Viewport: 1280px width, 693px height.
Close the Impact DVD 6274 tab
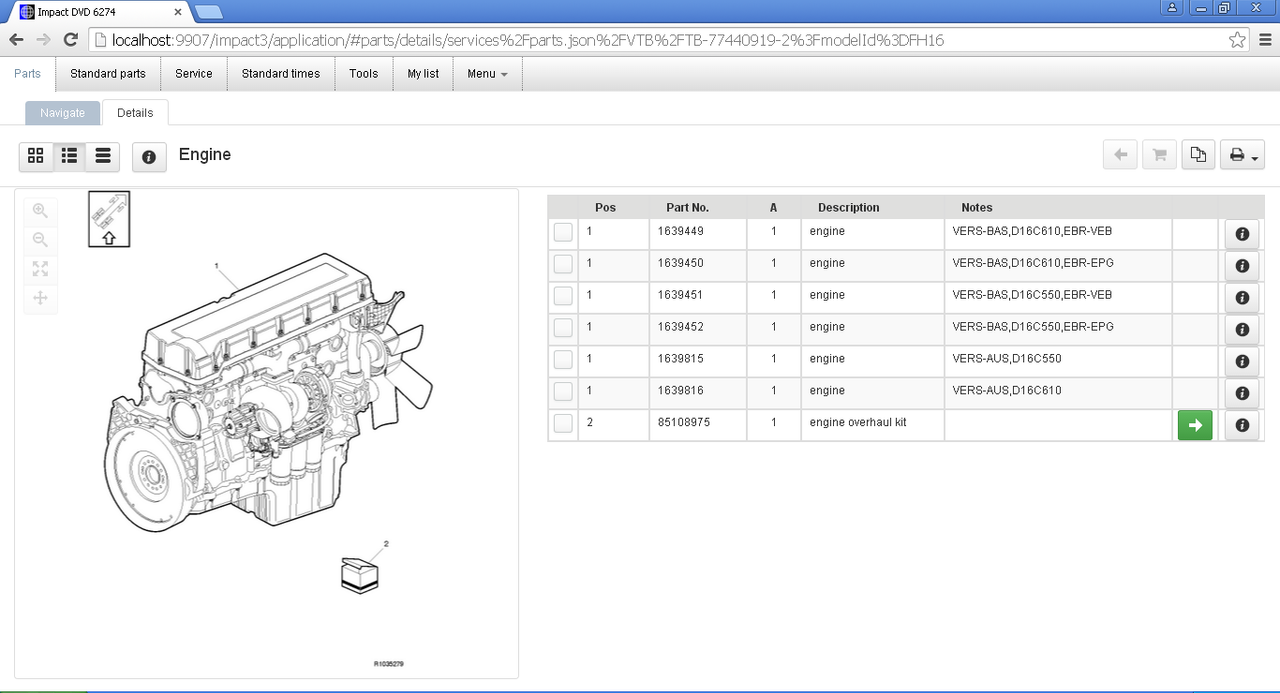pos(178,12)
